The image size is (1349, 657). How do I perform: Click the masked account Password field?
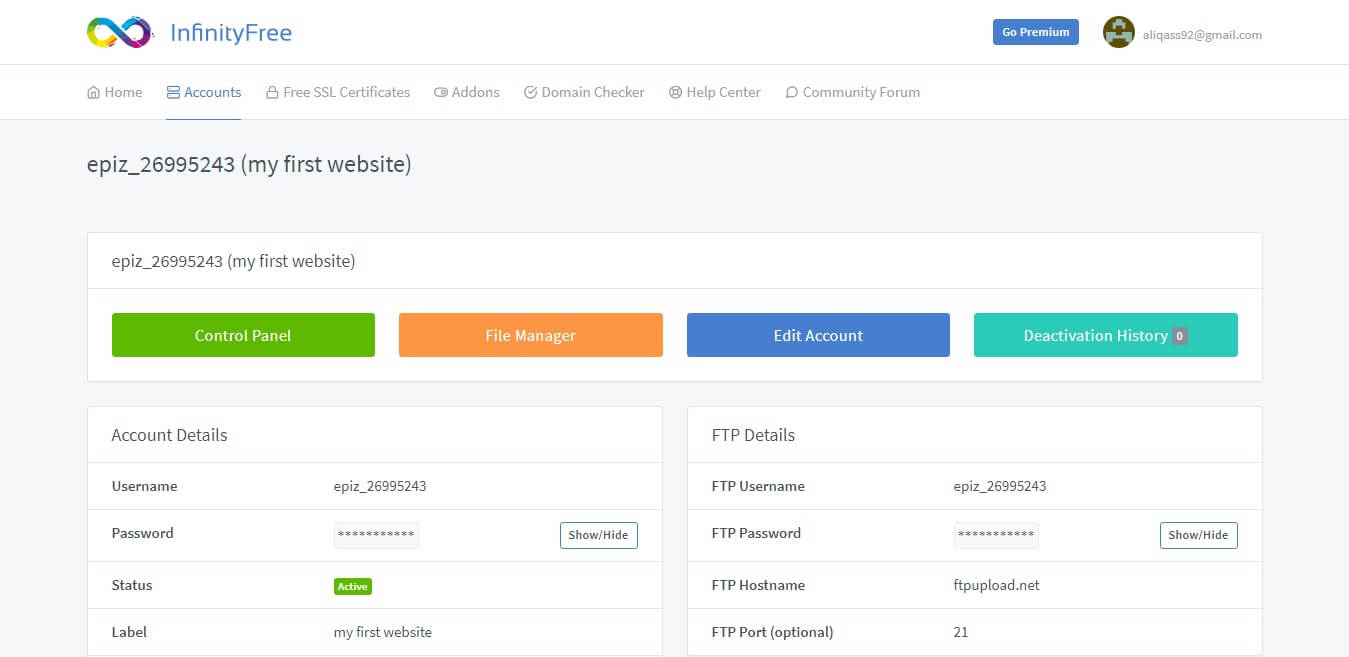376,535
